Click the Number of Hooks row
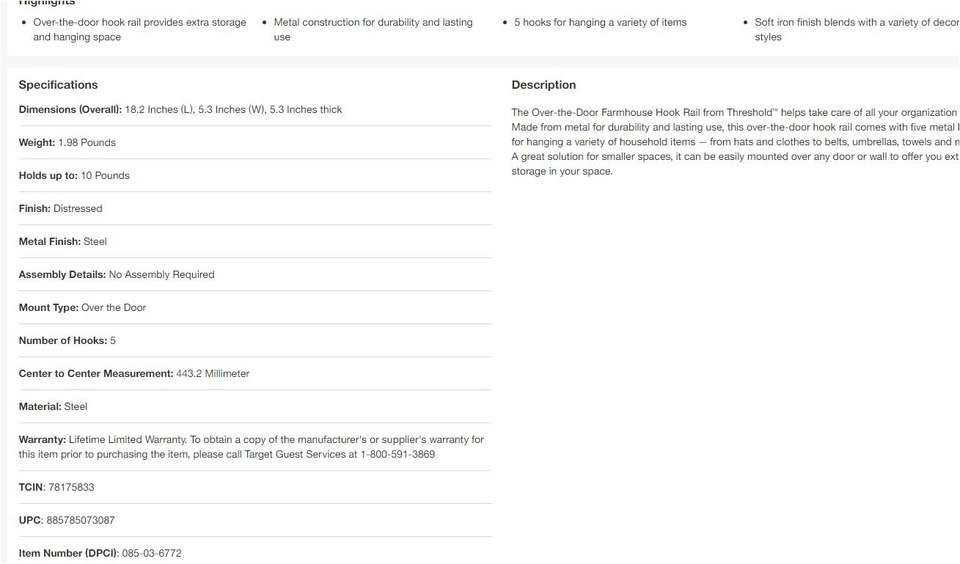Image resolution: width=960 pixels, height=564 pixels. click(67, 341)
